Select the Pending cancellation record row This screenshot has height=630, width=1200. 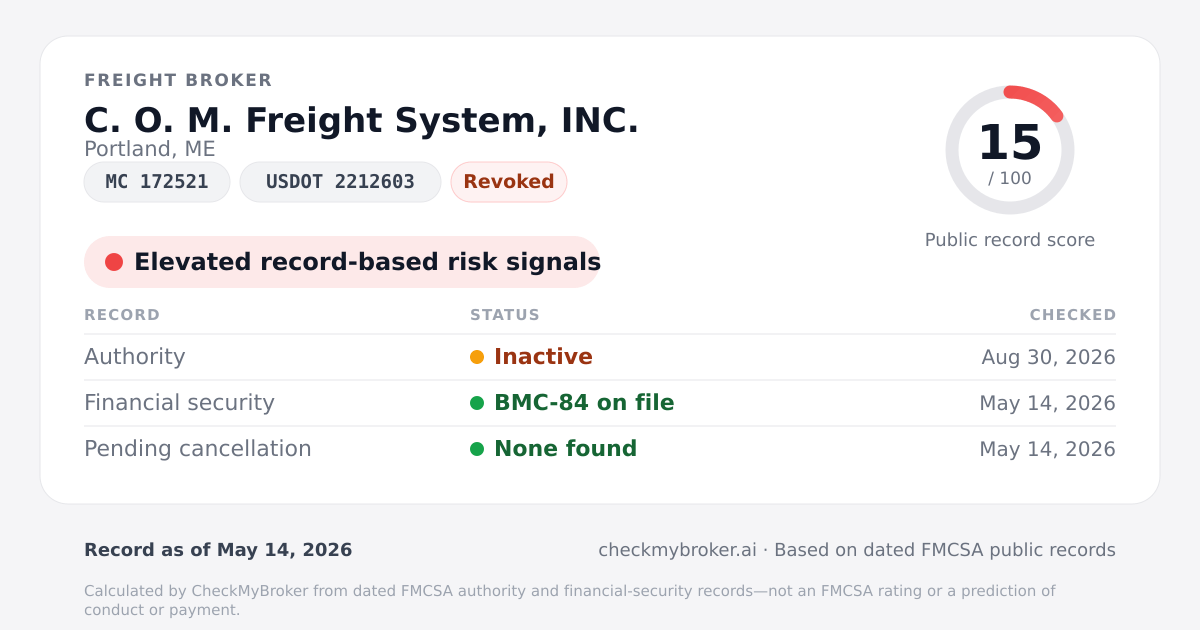[x=600, y=449]
